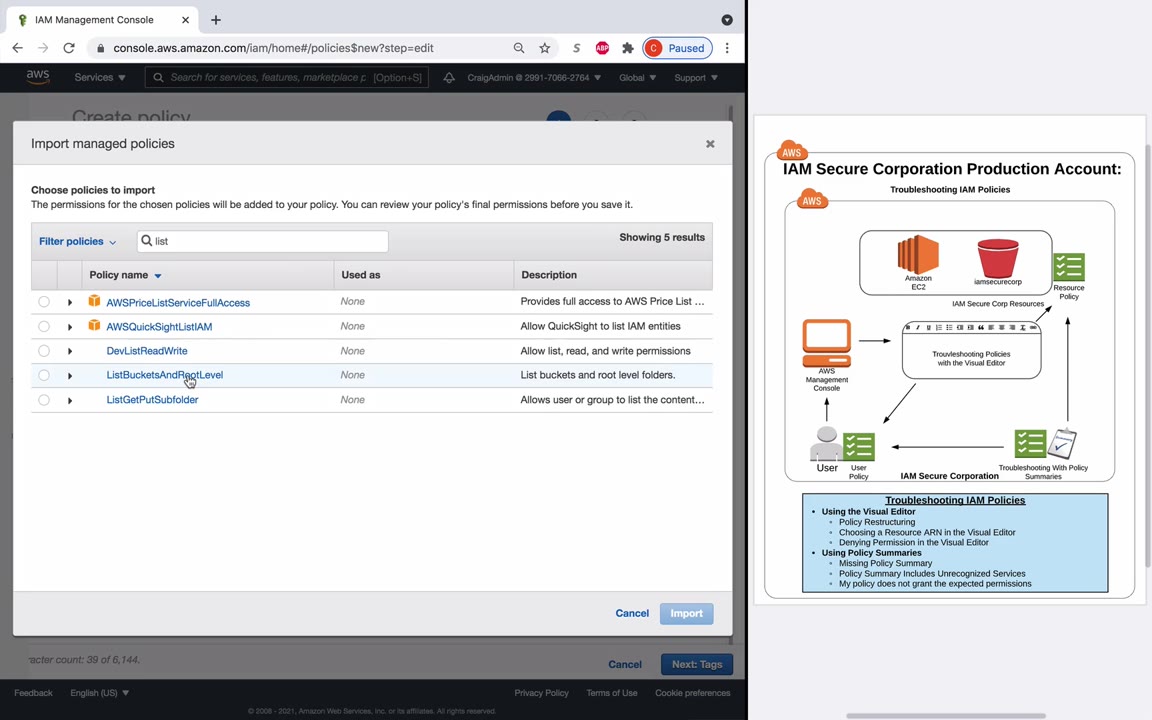
Task: Select radio for DevListReadWrite policy
Action: click(44, 351)
